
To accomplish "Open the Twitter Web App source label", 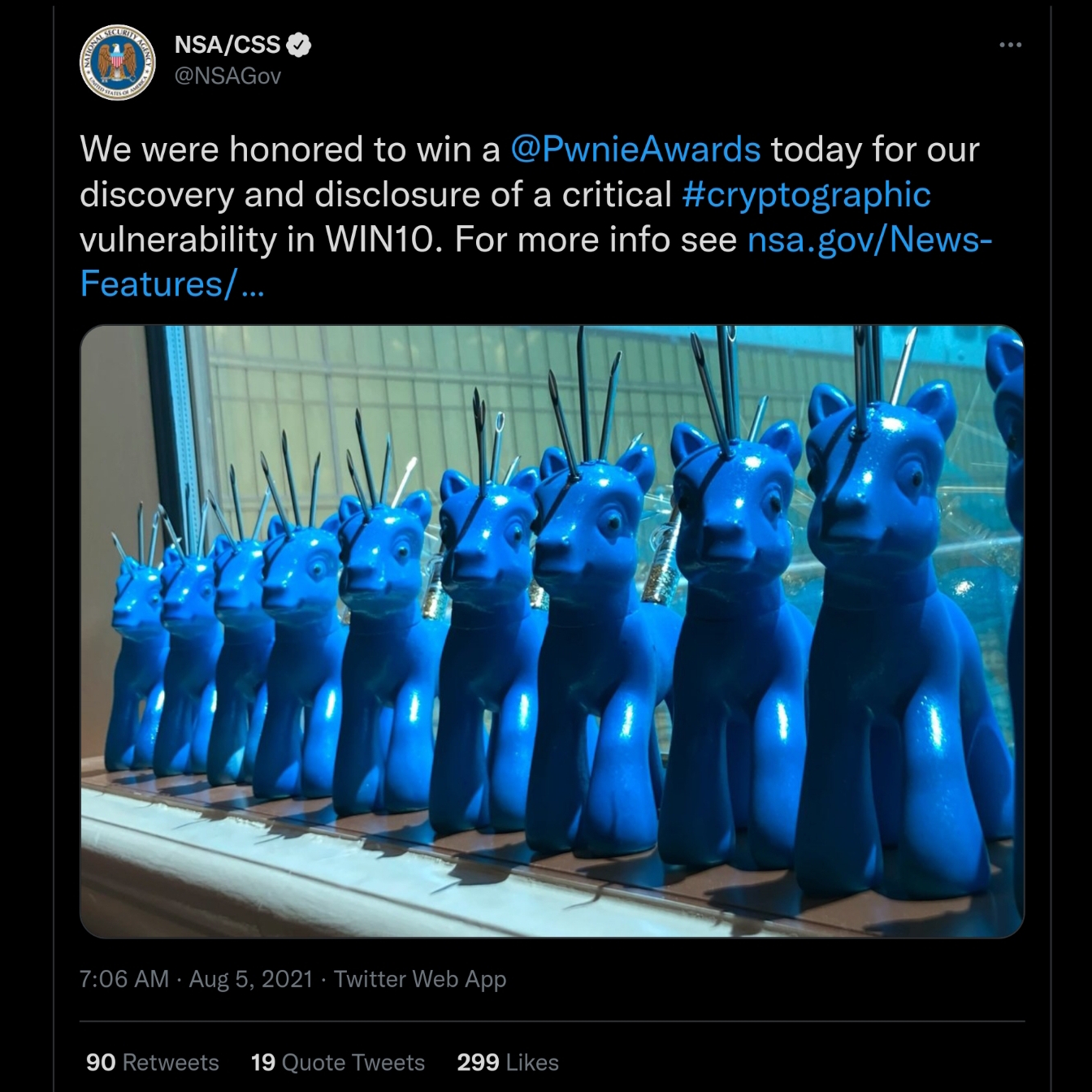I will [x=420, y=979].
